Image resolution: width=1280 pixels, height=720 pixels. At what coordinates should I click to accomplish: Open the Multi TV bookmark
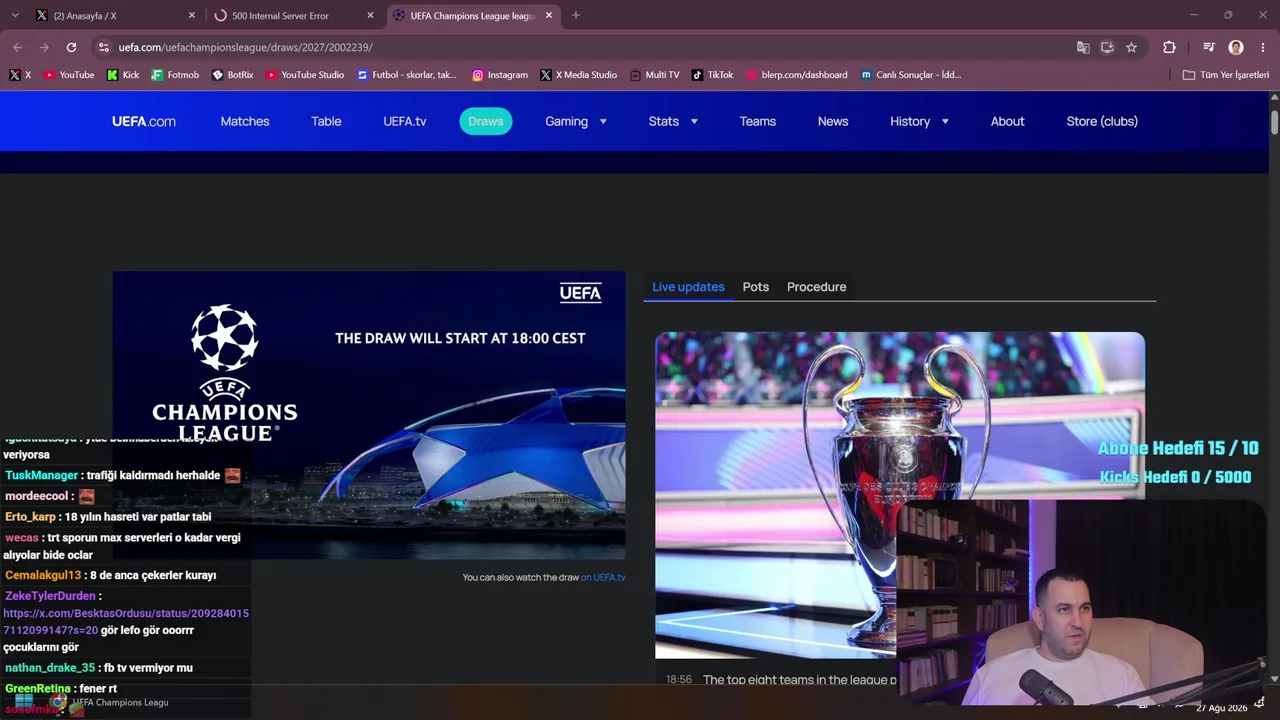[655, 75]
